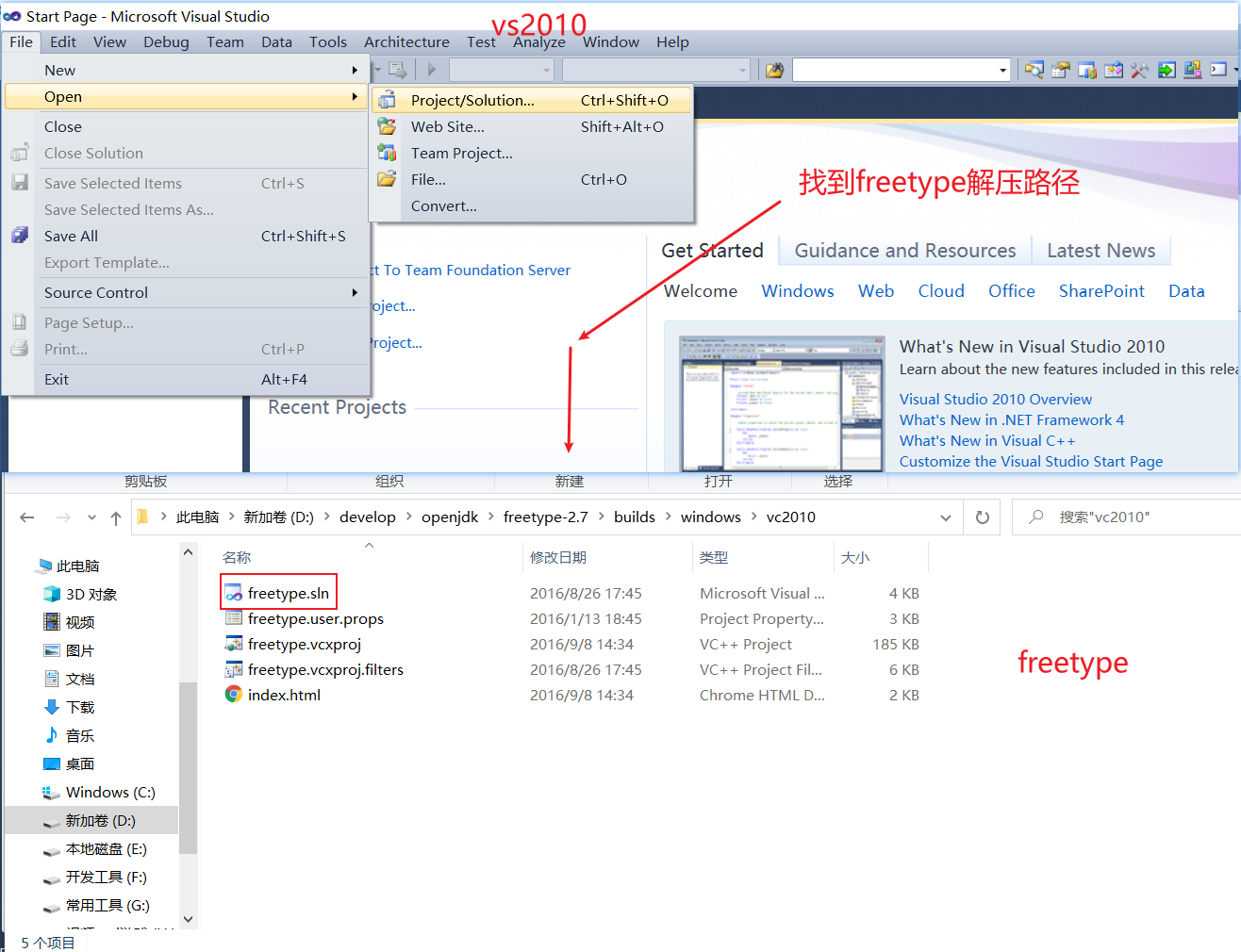
Task: Click the Start Page green arrow icon
Action: pyautogui.click(x=1167, y=70)
